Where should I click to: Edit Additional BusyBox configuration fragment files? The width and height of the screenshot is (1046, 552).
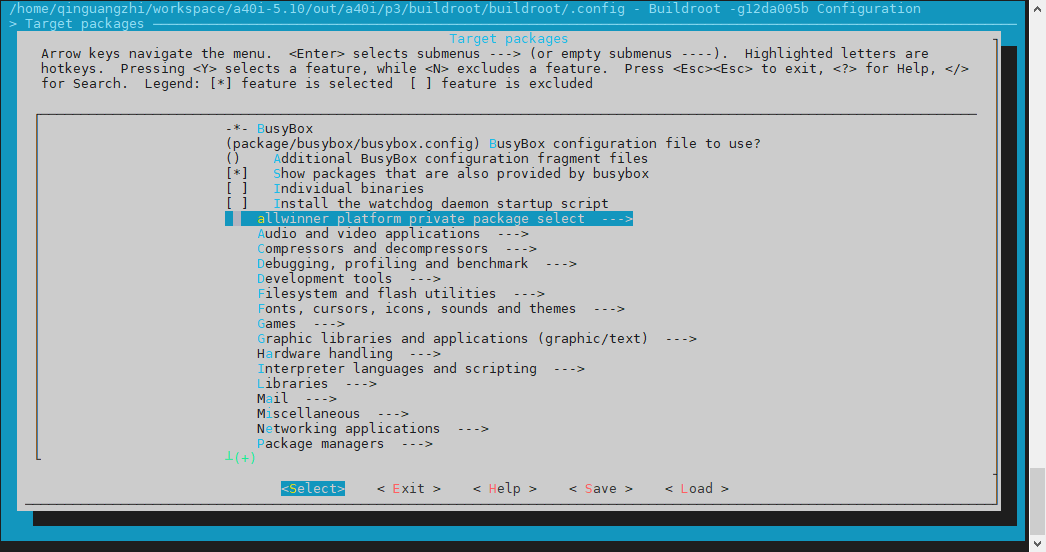[437, 159]
